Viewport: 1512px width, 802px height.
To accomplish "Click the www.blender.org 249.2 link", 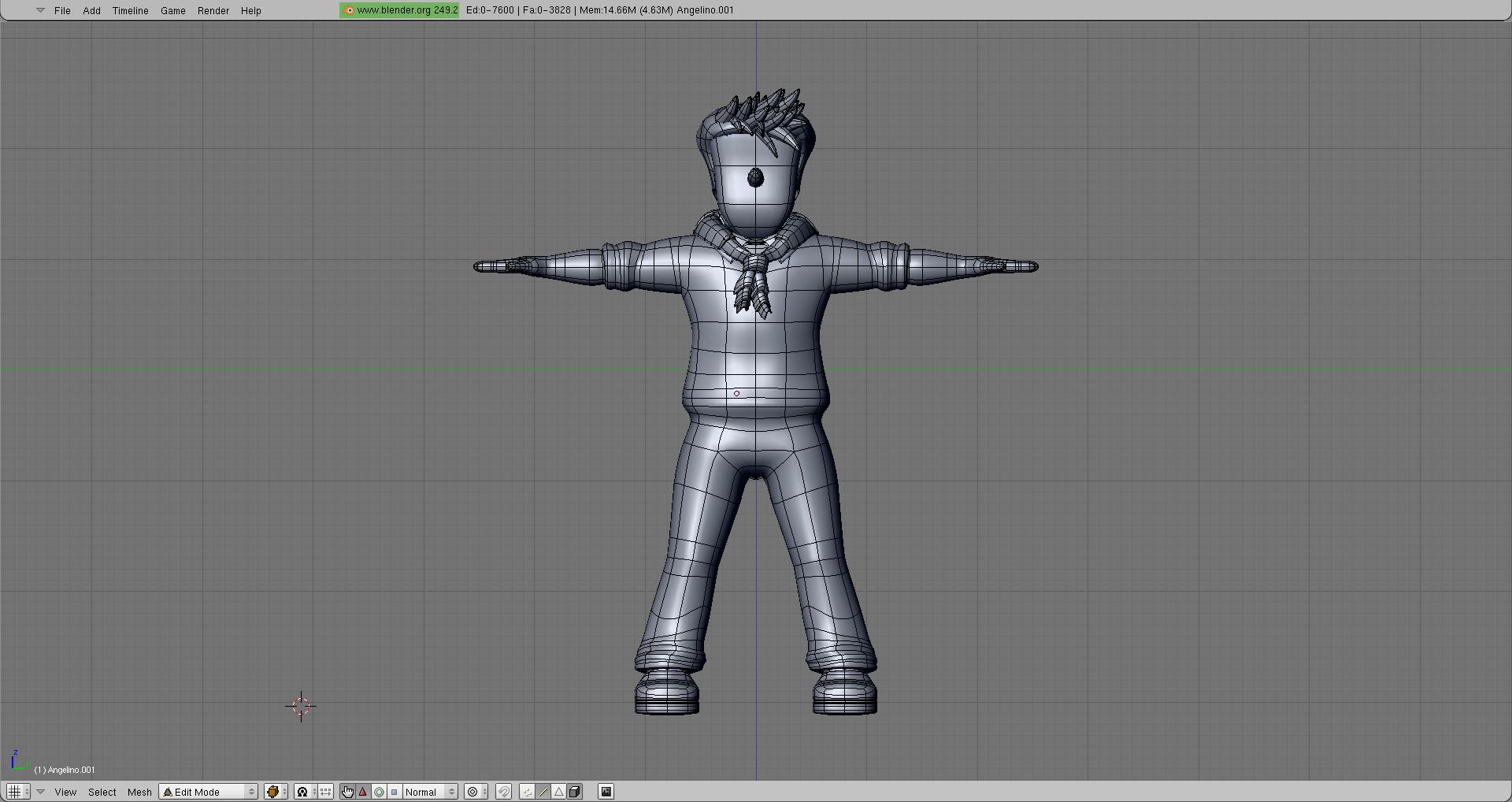I will pyautogui.click(x=400, y=10).
